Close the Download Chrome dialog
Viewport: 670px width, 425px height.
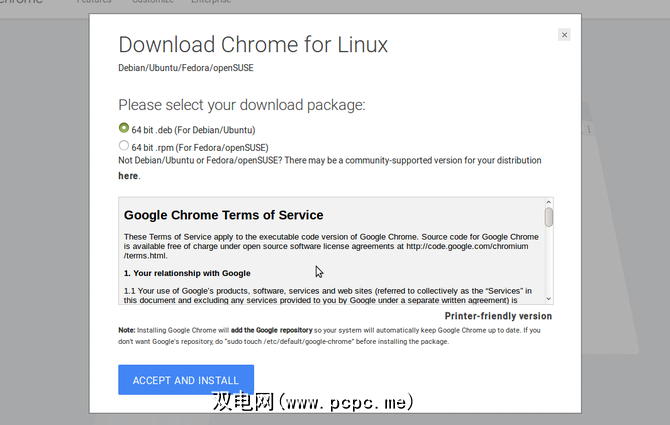(x=564, y=35)
